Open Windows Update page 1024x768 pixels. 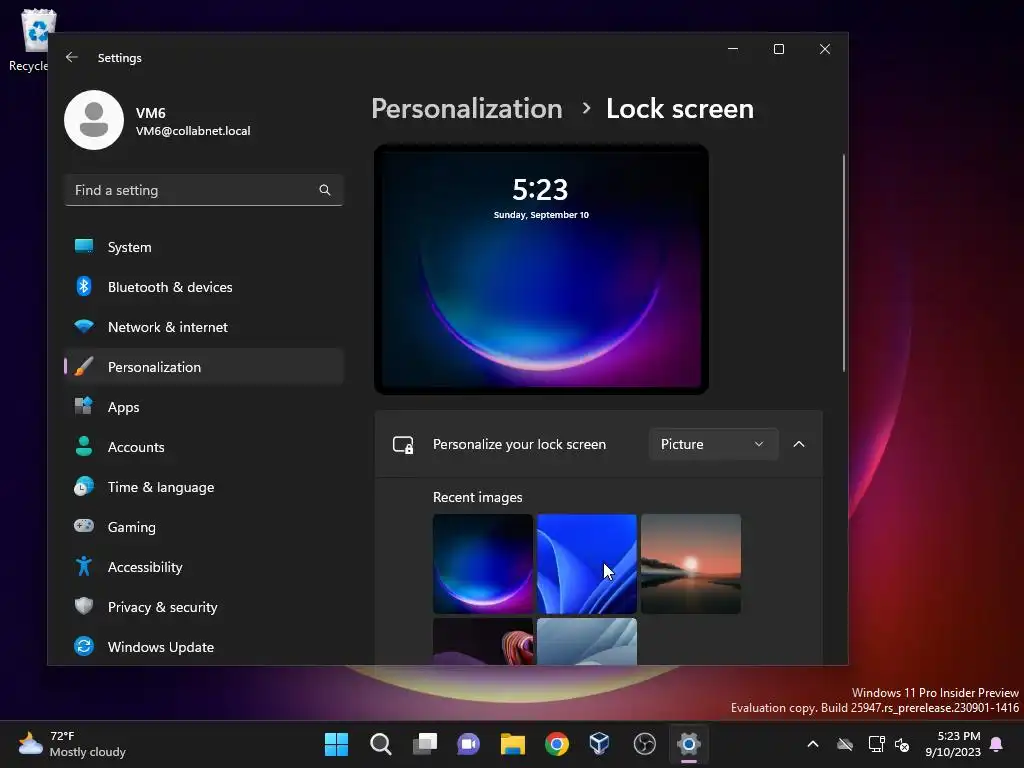[x=204, y=647]
